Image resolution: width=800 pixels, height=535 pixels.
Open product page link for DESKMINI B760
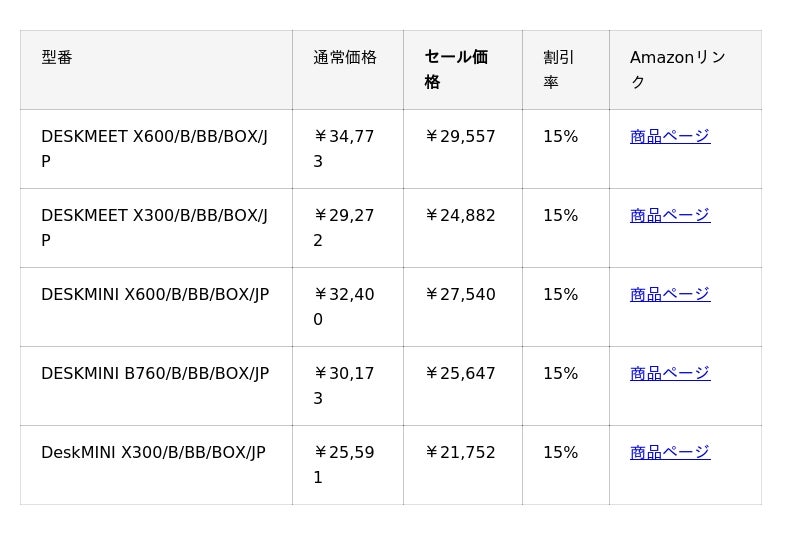point(669,373)
